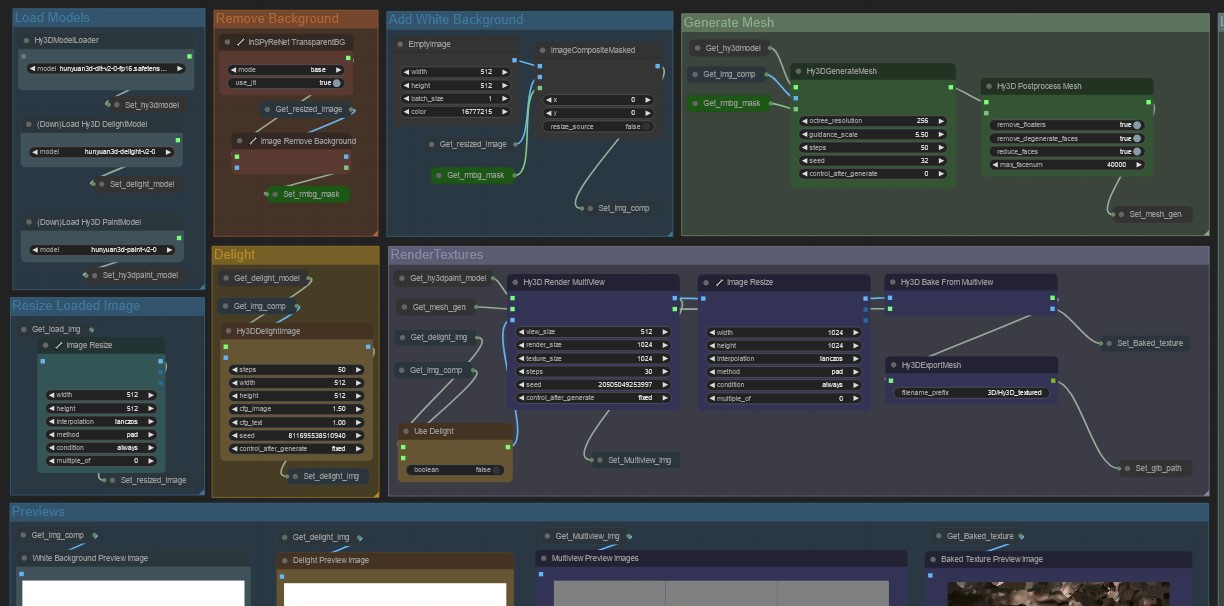Select the Generate Mesh group title
1224x606 pixels.
click(x=729, y=22)
